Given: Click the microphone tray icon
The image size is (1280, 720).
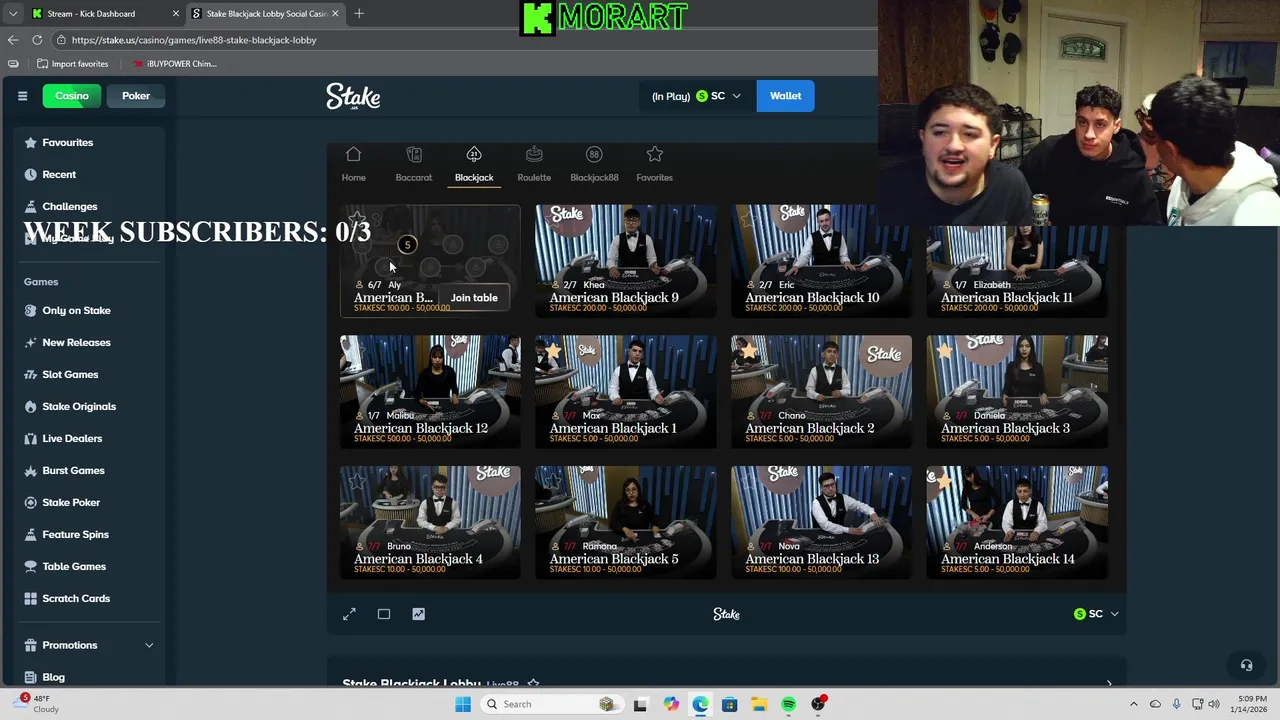Looking at the screenshot, I should (x=1176, y=704).
